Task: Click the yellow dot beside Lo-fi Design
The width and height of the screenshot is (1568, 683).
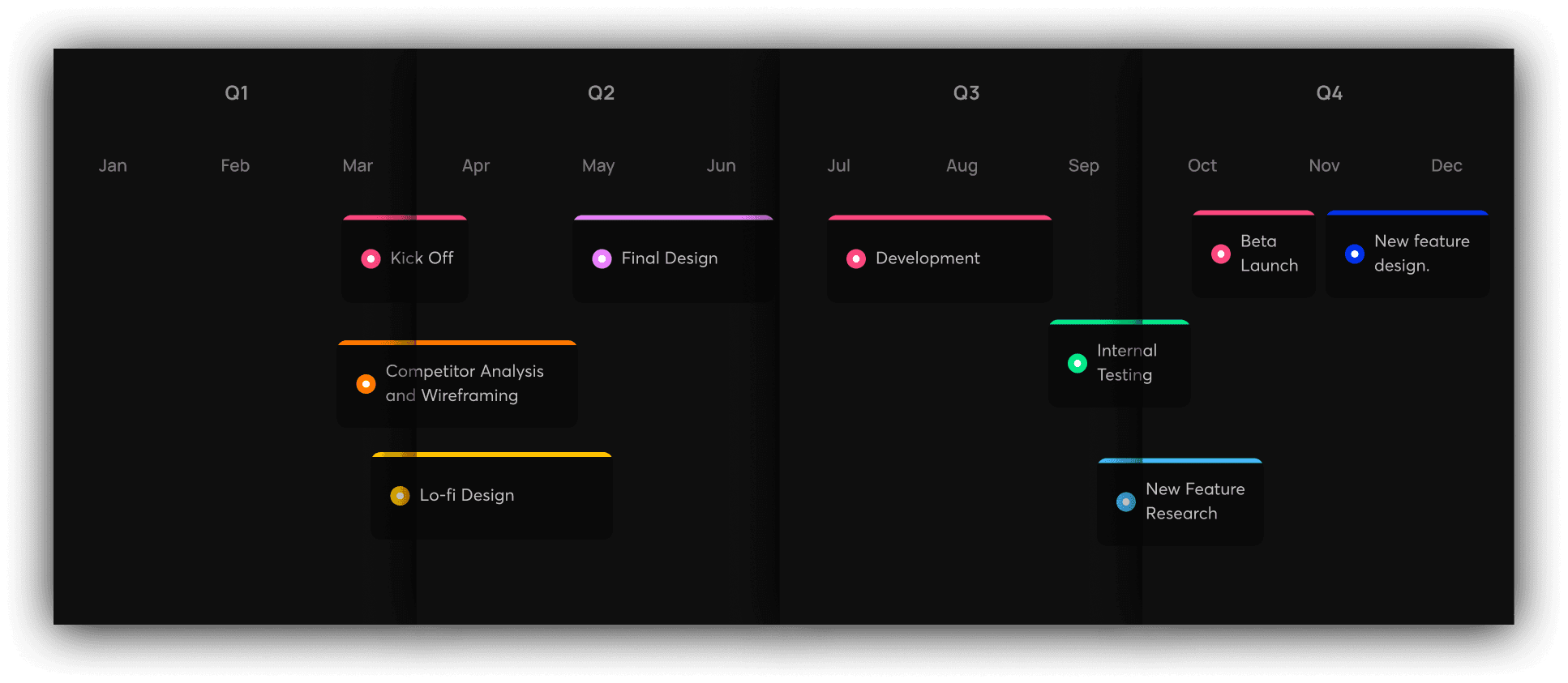Action: pyautogui.click(x=400, y=495)
